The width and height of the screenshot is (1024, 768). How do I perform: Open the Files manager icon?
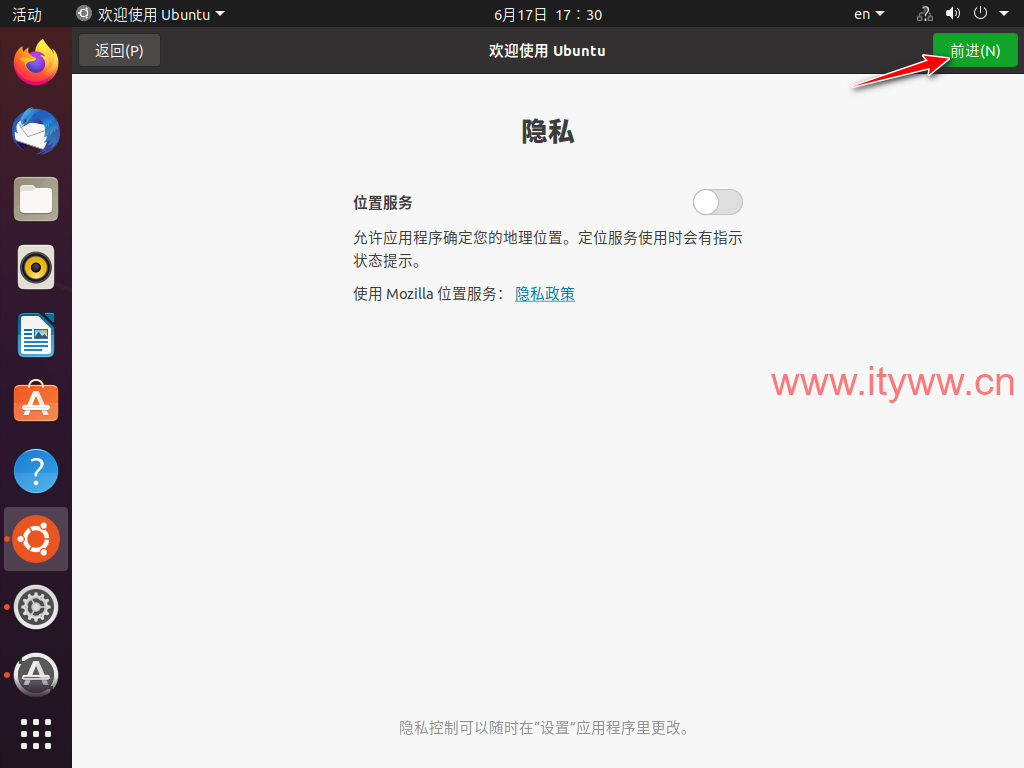pyautogui.click(x=36, y=199)
